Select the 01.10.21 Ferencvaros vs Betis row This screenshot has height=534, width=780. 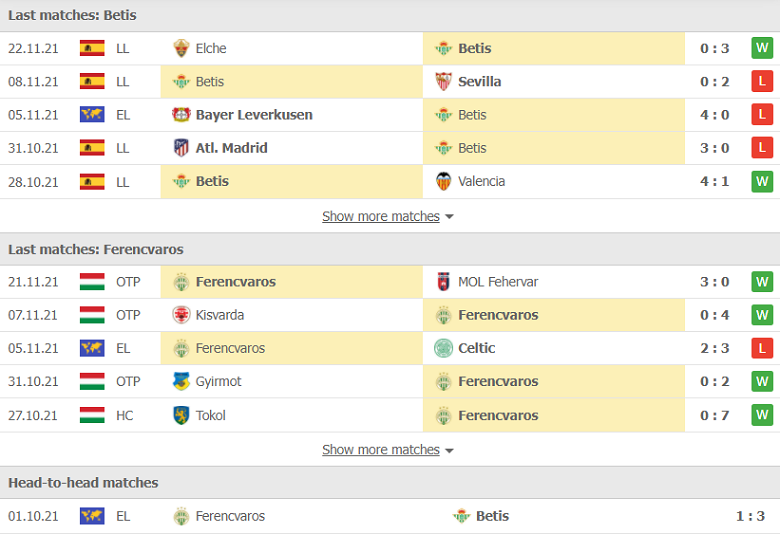(x=390, y=516)
